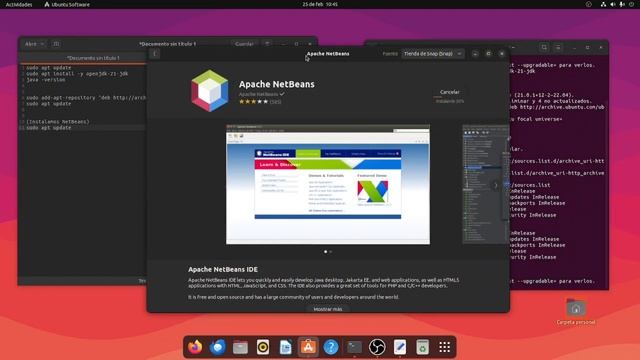Click volume icon in system tray
The height and width of the screenshot is (360, 640).
[613, 4]
